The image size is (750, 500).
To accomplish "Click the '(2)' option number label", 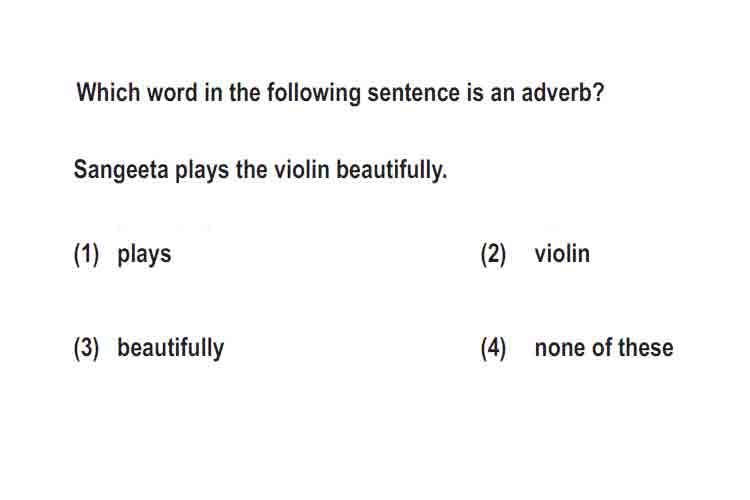I will click(x=493, y=254).
